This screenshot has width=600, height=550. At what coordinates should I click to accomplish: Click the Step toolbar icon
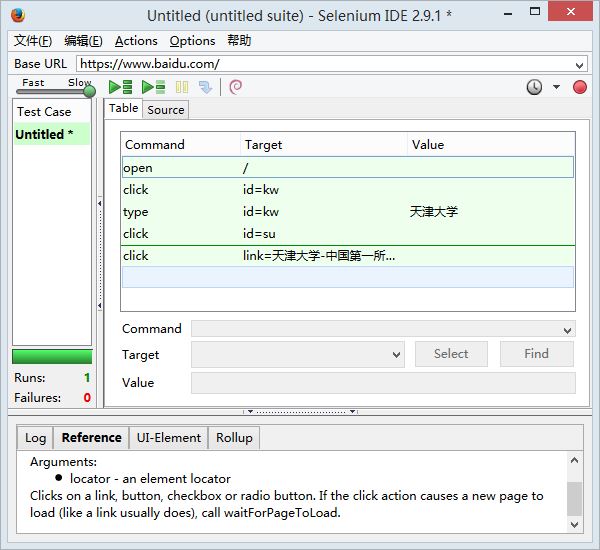205,87
